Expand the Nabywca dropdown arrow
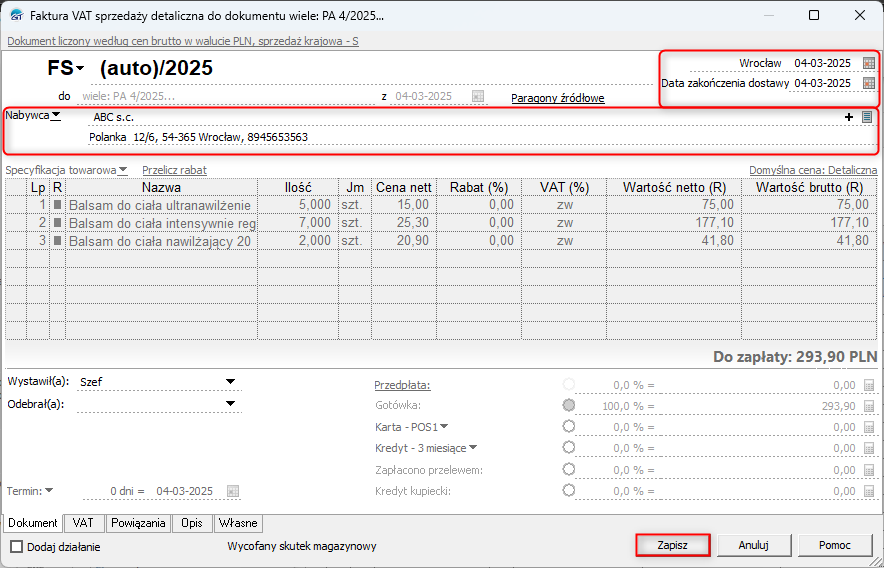This screenshot has height=568, width=884. point(56,115)
